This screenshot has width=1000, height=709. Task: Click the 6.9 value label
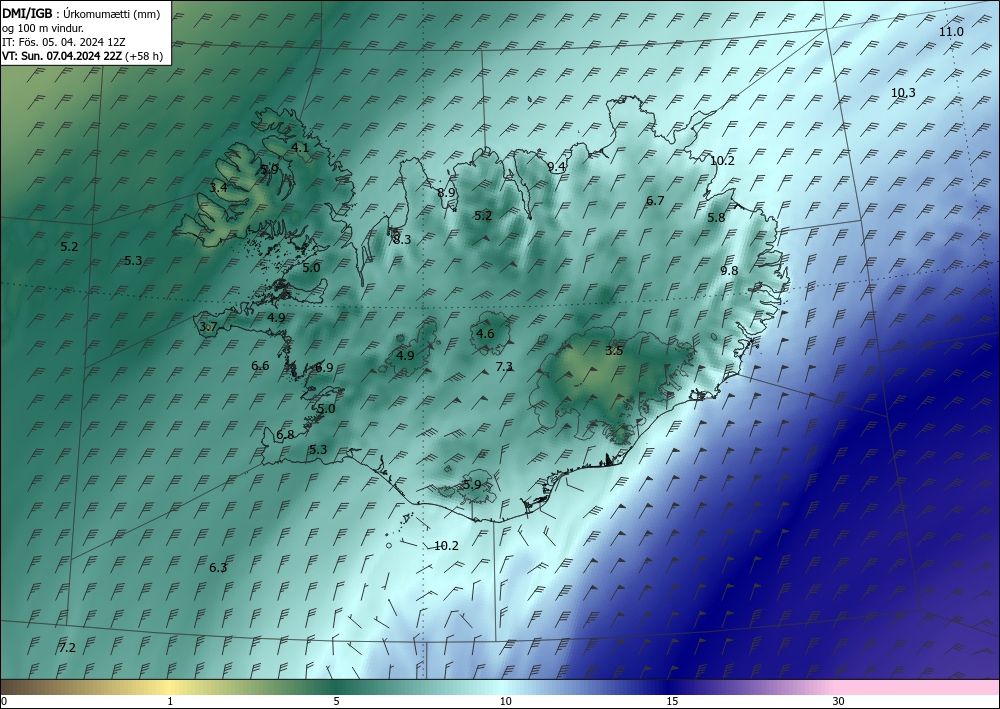pyautogui.click(x=324, y=368)
